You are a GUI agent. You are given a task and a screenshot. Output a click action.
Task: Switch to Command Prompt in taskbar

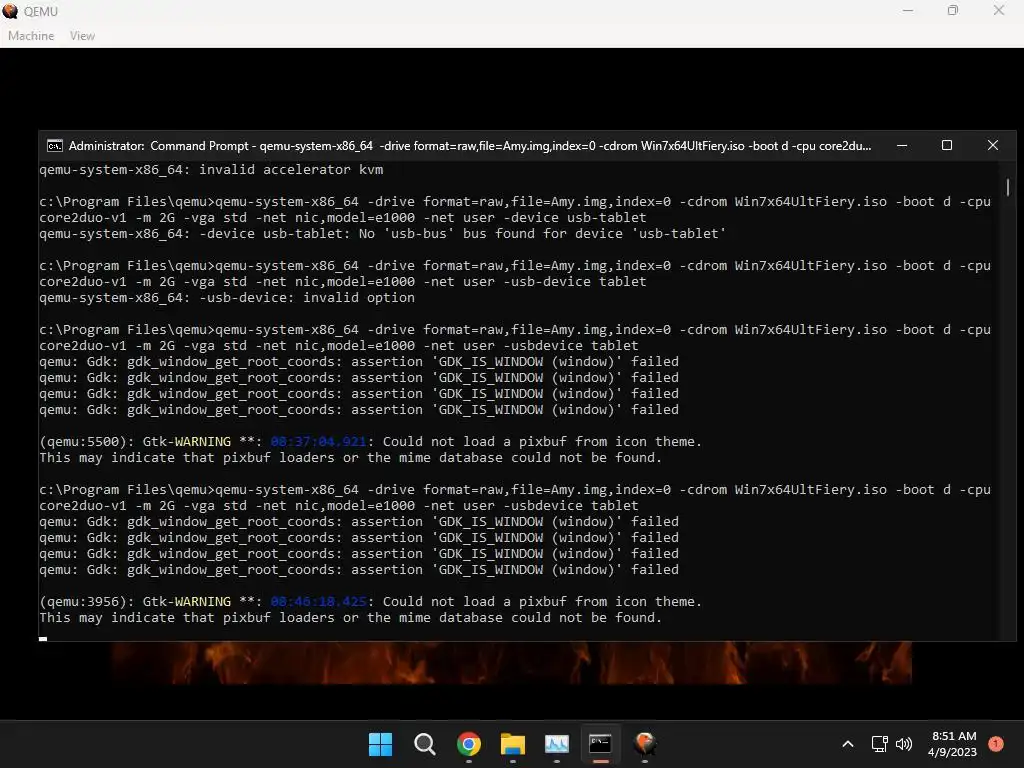600,744
